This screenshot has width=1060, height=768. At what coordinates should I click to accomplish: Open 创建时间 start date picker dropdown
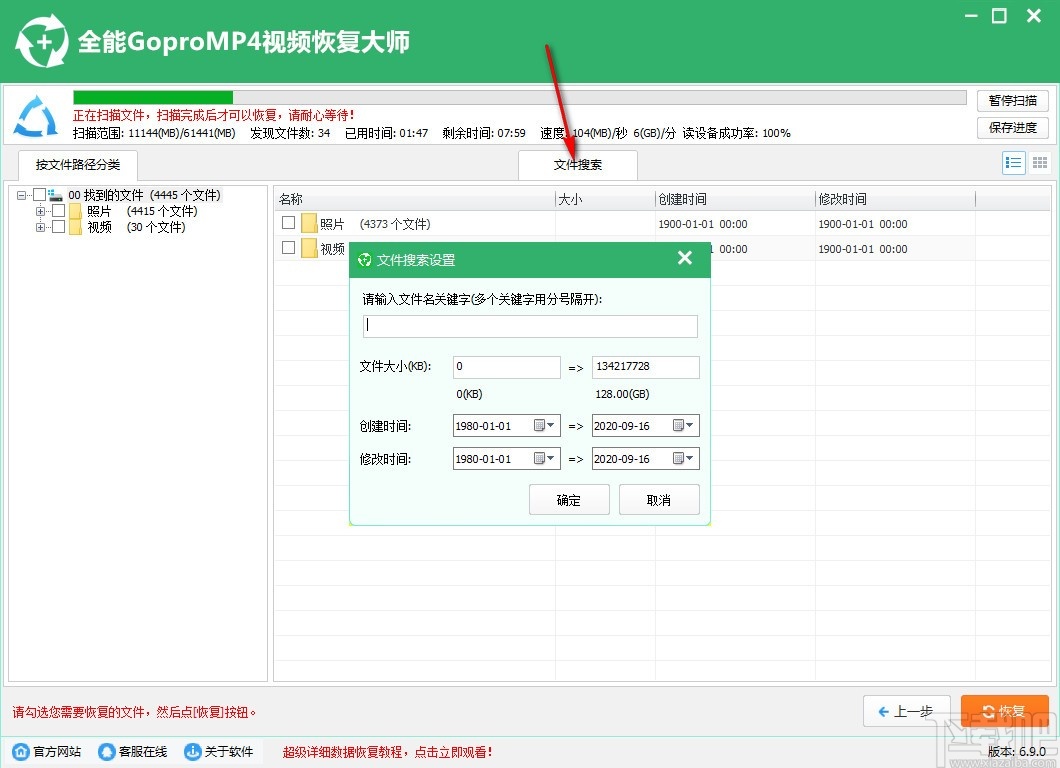tap(545, 425)
